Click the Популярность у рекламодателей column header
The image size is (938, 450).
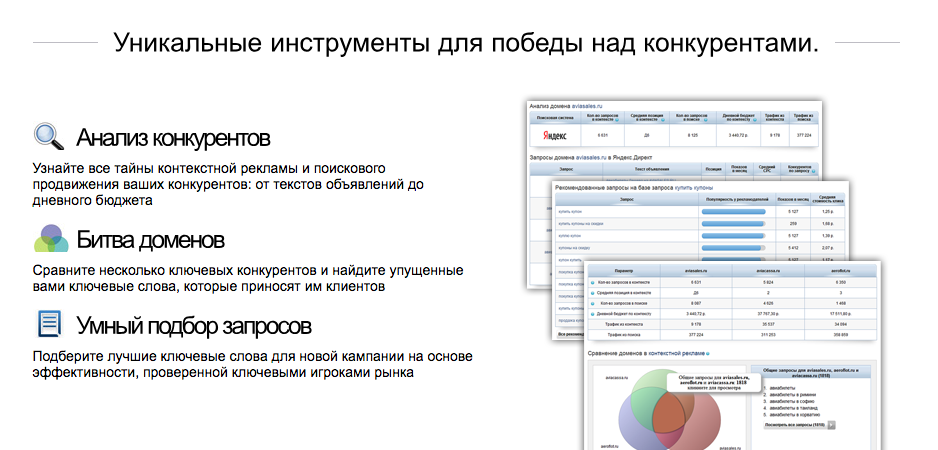[736, 198]
